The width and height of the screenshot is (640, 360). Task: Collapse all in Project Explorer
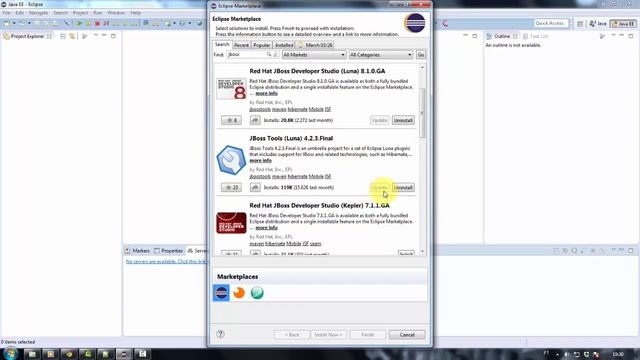tap(63, 36)
